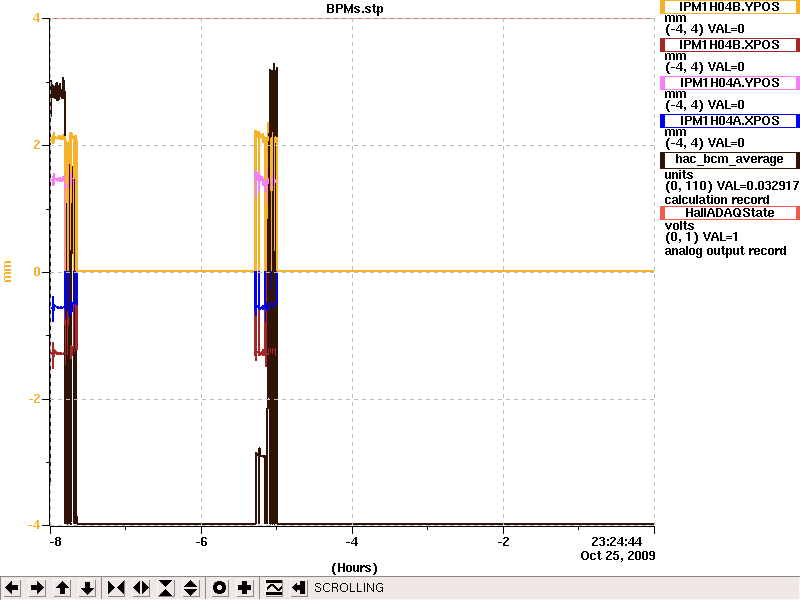This screenshot has height=600, width=800.
Task: Pan the plot right with the right arrow
Action: [37, 588]
